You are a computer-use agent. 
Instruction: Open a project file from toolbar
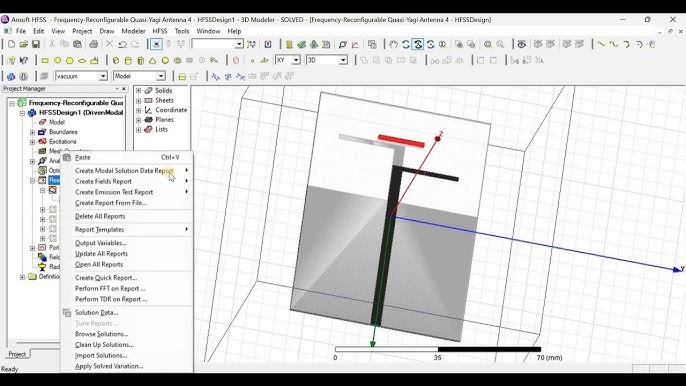24,44
